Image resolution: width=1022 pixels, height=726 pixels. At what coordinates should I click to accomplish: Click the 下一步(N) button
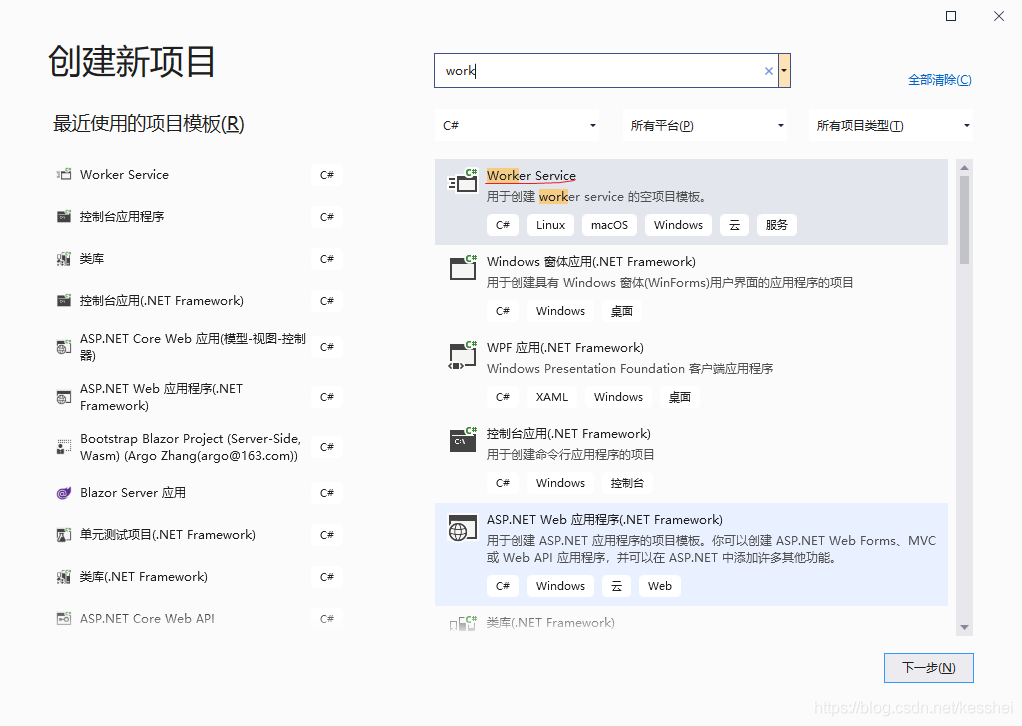pos(929,668)
